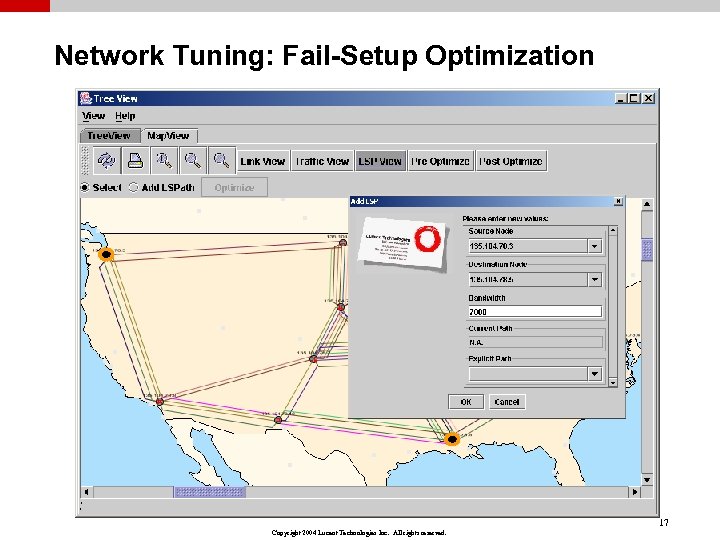Click the map scroll left arrow
720x540 pixels.
87,492
